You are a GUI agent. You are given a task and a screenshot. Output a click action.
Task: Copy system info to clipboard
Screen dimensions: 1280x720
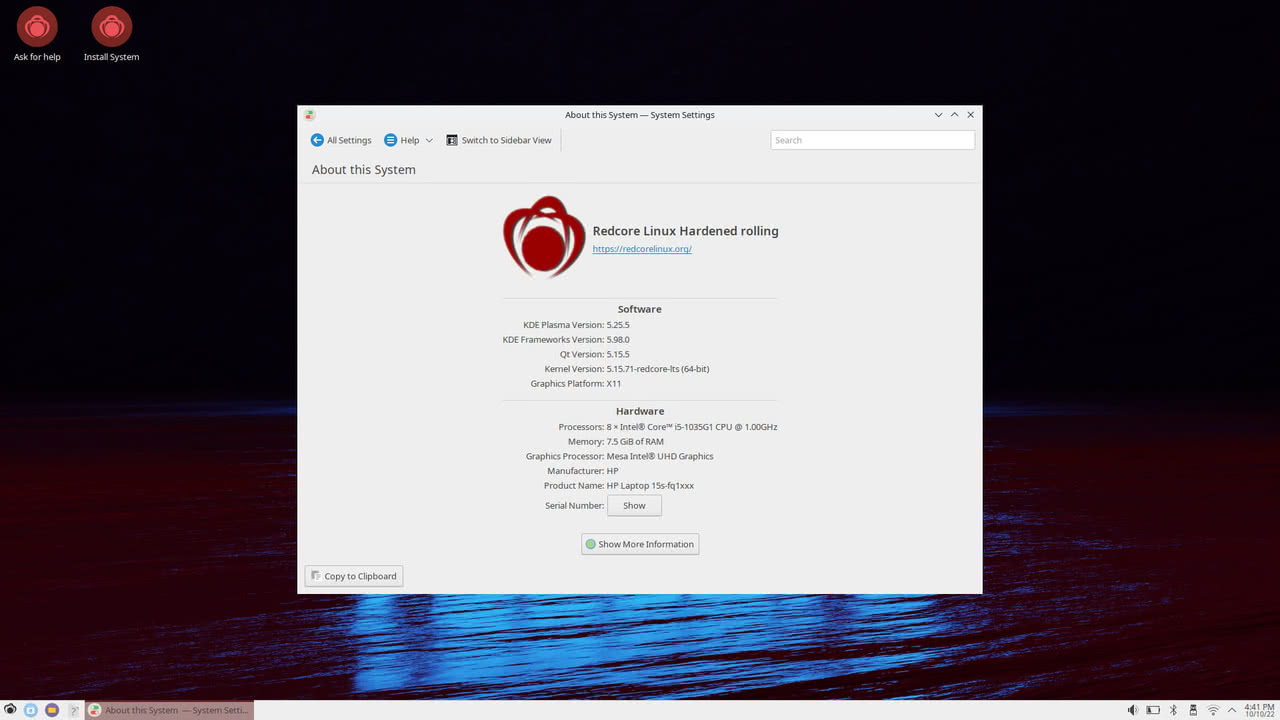pos(353,576)
